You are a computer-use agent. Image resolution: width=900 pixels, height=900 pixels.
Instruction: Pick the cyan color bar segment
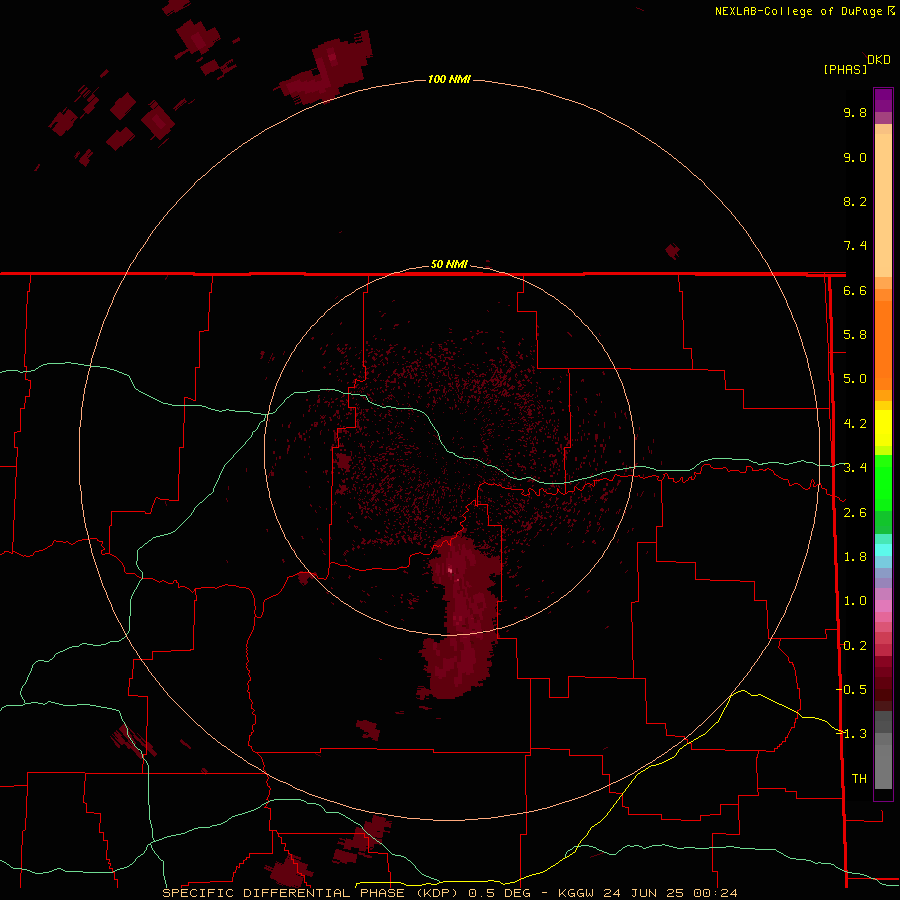(x=883, y=550)
